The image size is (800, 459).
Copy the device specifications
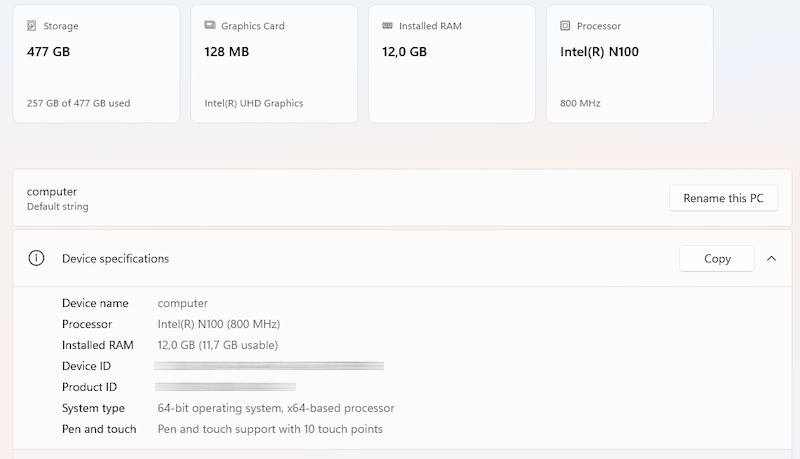(717, 258)
